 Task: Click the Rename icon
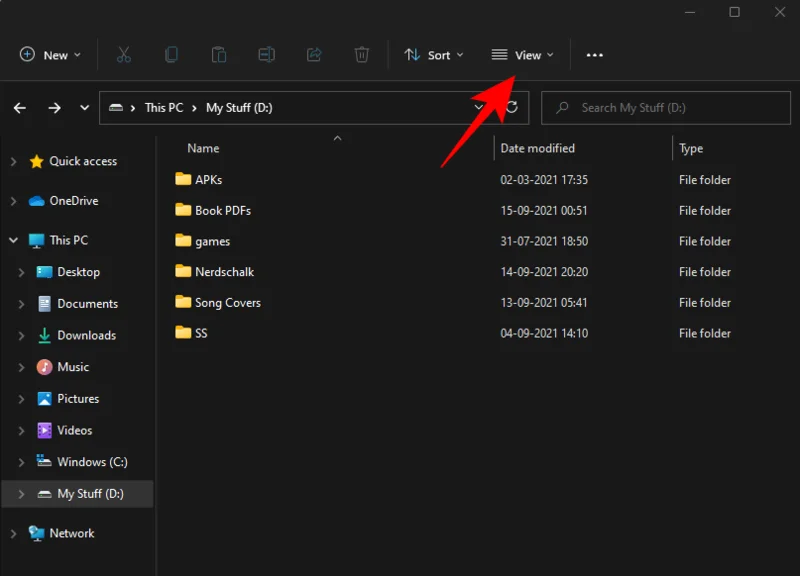tap(266, 55)
